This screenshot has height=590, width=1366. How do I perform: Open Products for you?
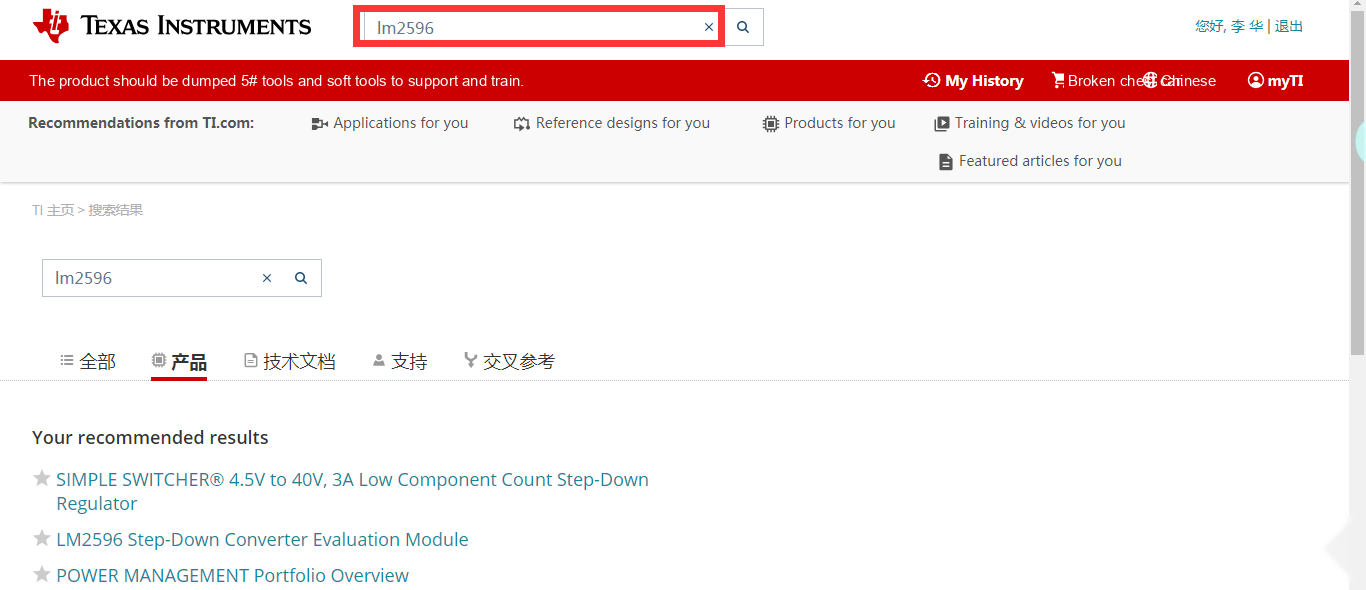(x=839, y=123)
